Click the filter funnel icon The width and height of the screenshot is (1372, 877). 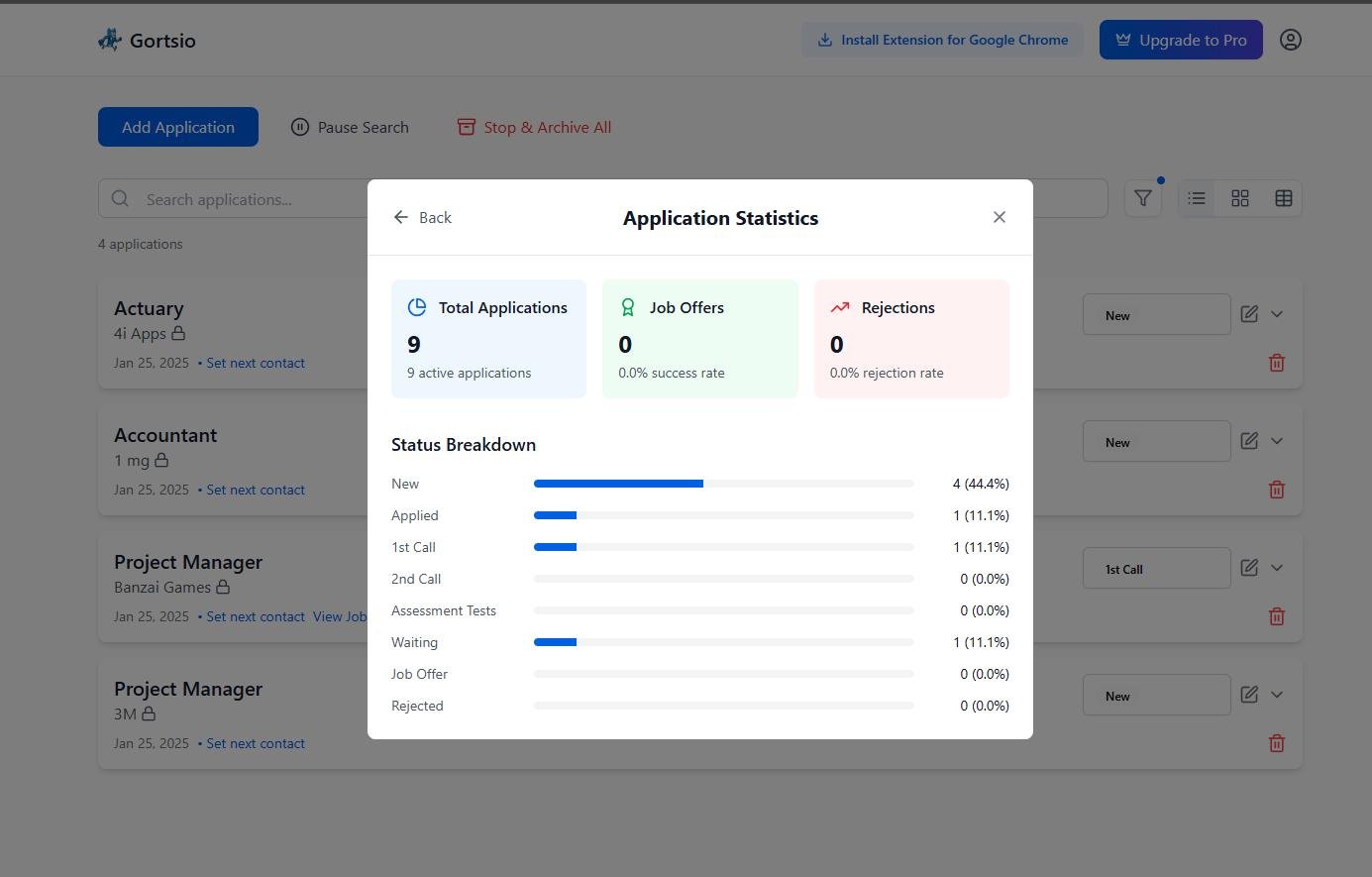tap(1142, 198)
